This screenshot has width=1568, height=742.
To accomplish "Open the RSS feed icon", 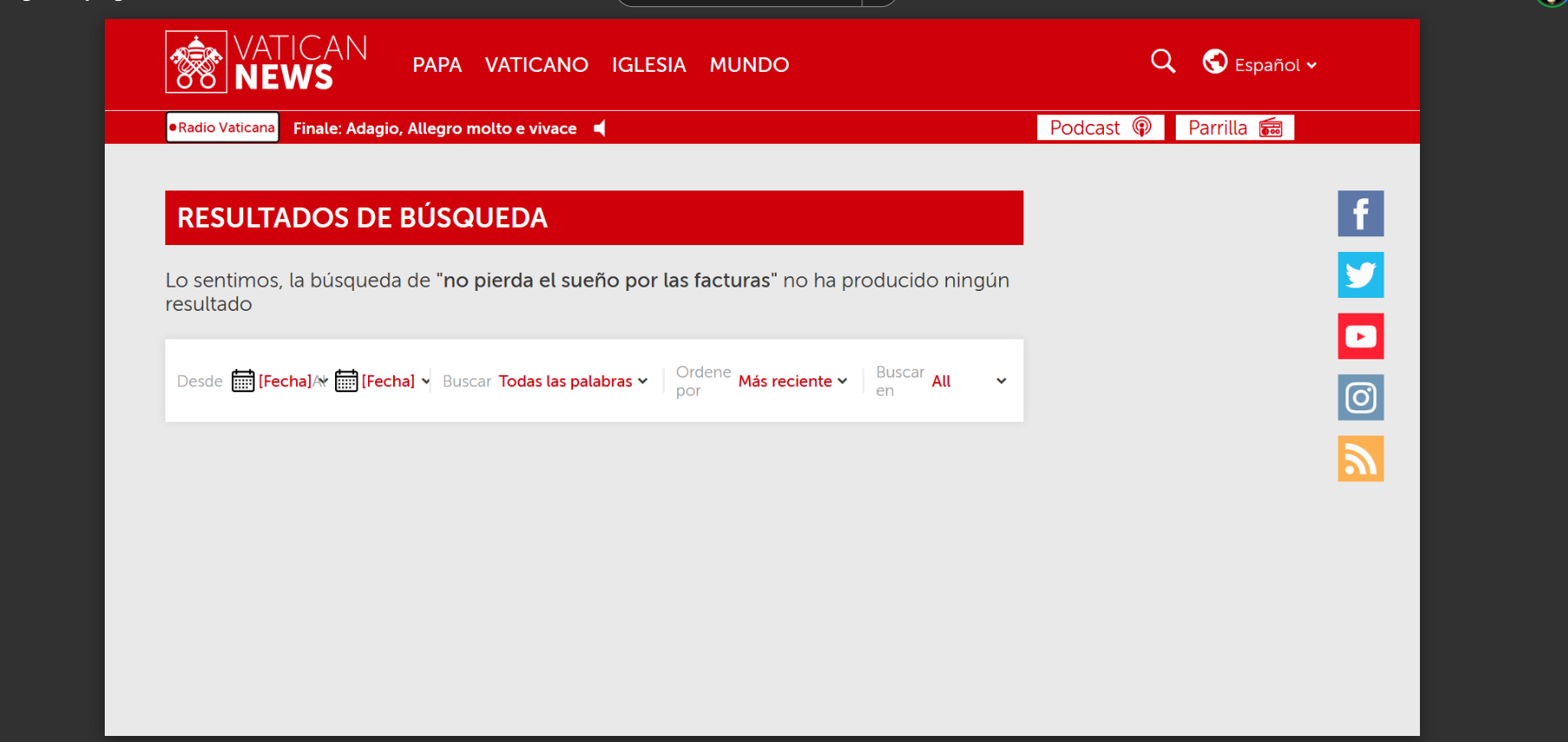I will pyautogui.click(x=1360, y=459).
